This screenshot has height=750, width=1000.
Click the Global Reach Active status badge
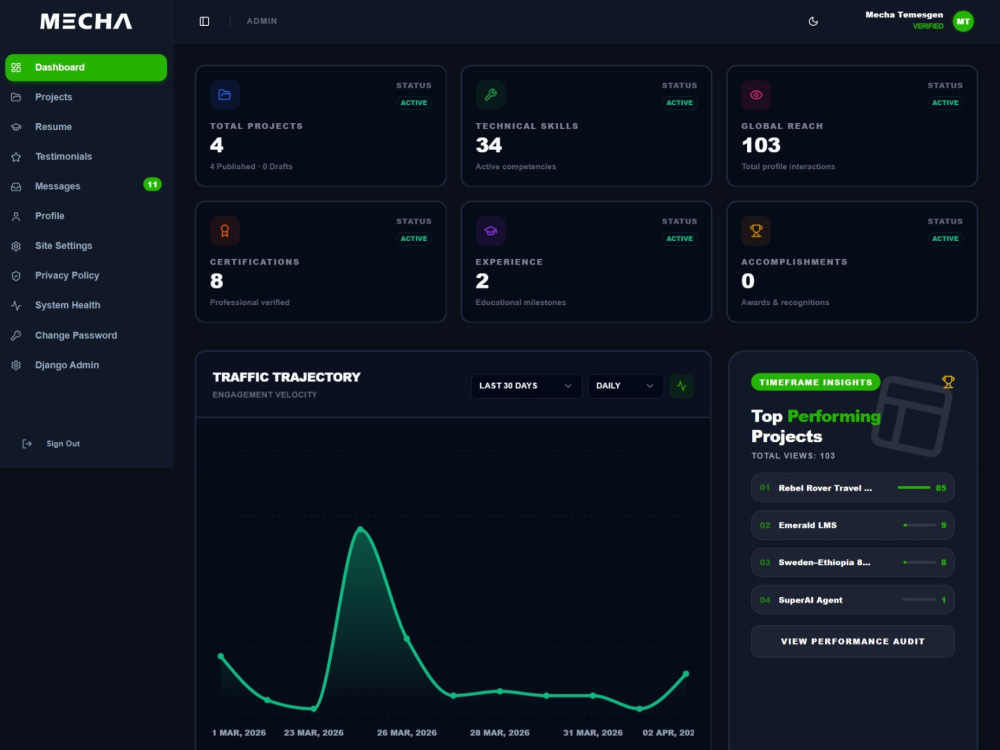click(x=945, y=103)
